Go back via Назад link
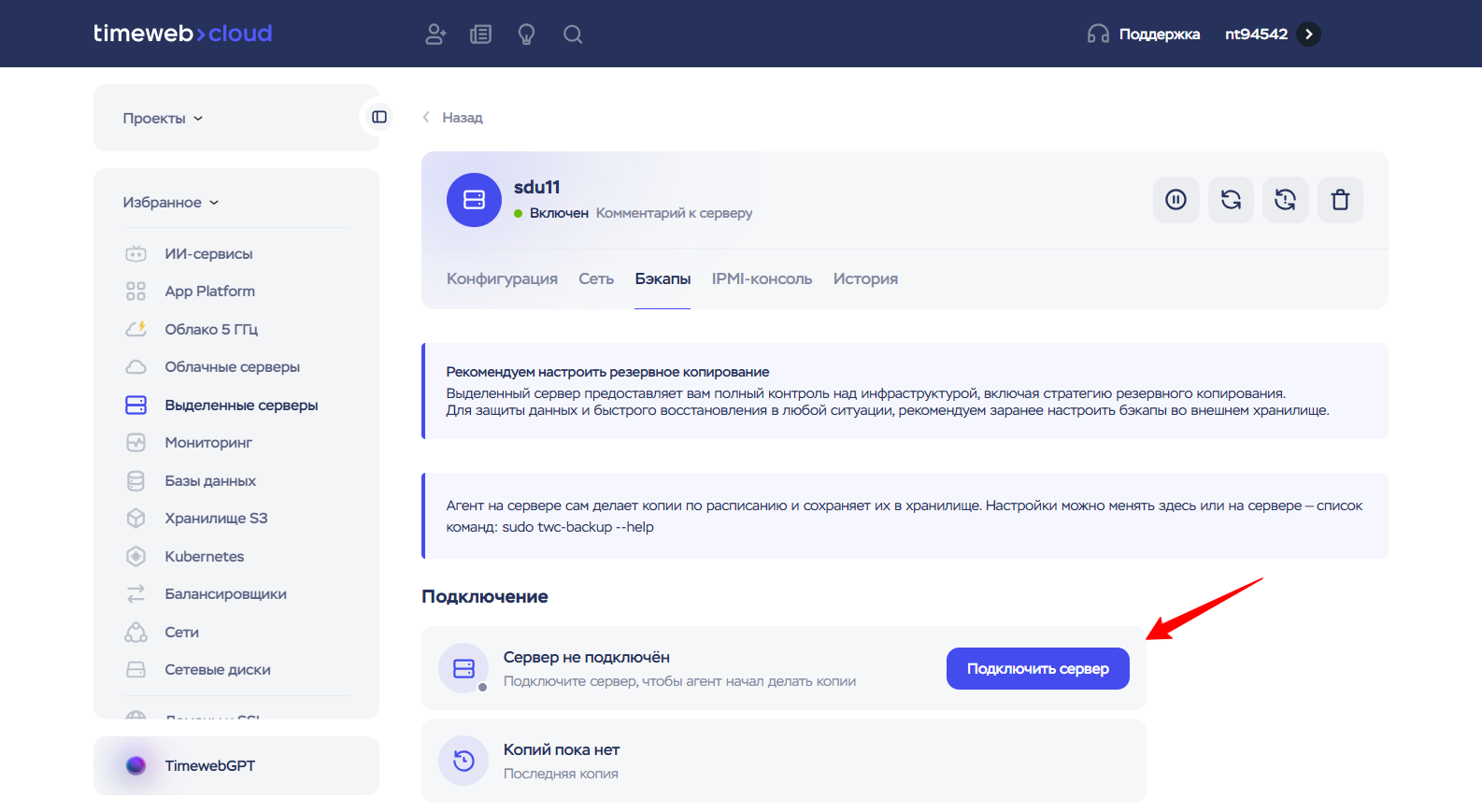 453,118
